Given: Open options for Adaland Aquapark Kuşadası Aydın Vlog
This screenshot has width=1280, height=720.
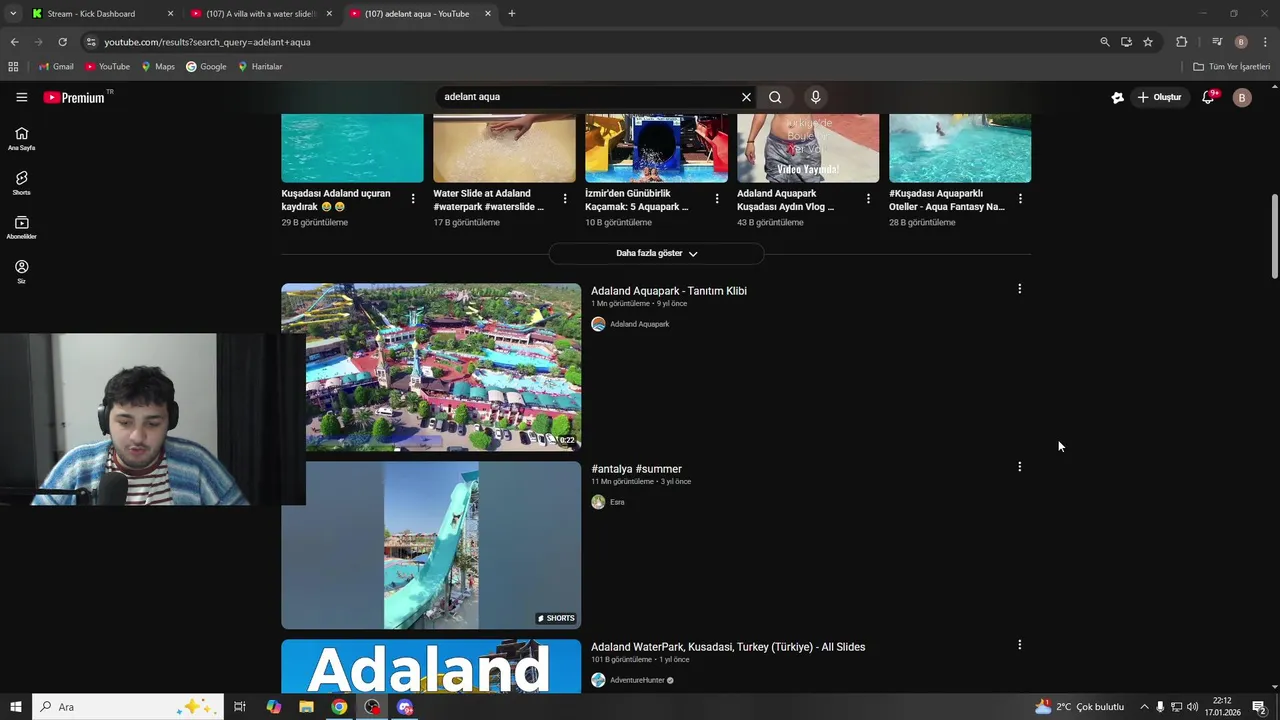Looking at the screenshot, I should pos(868,199).
